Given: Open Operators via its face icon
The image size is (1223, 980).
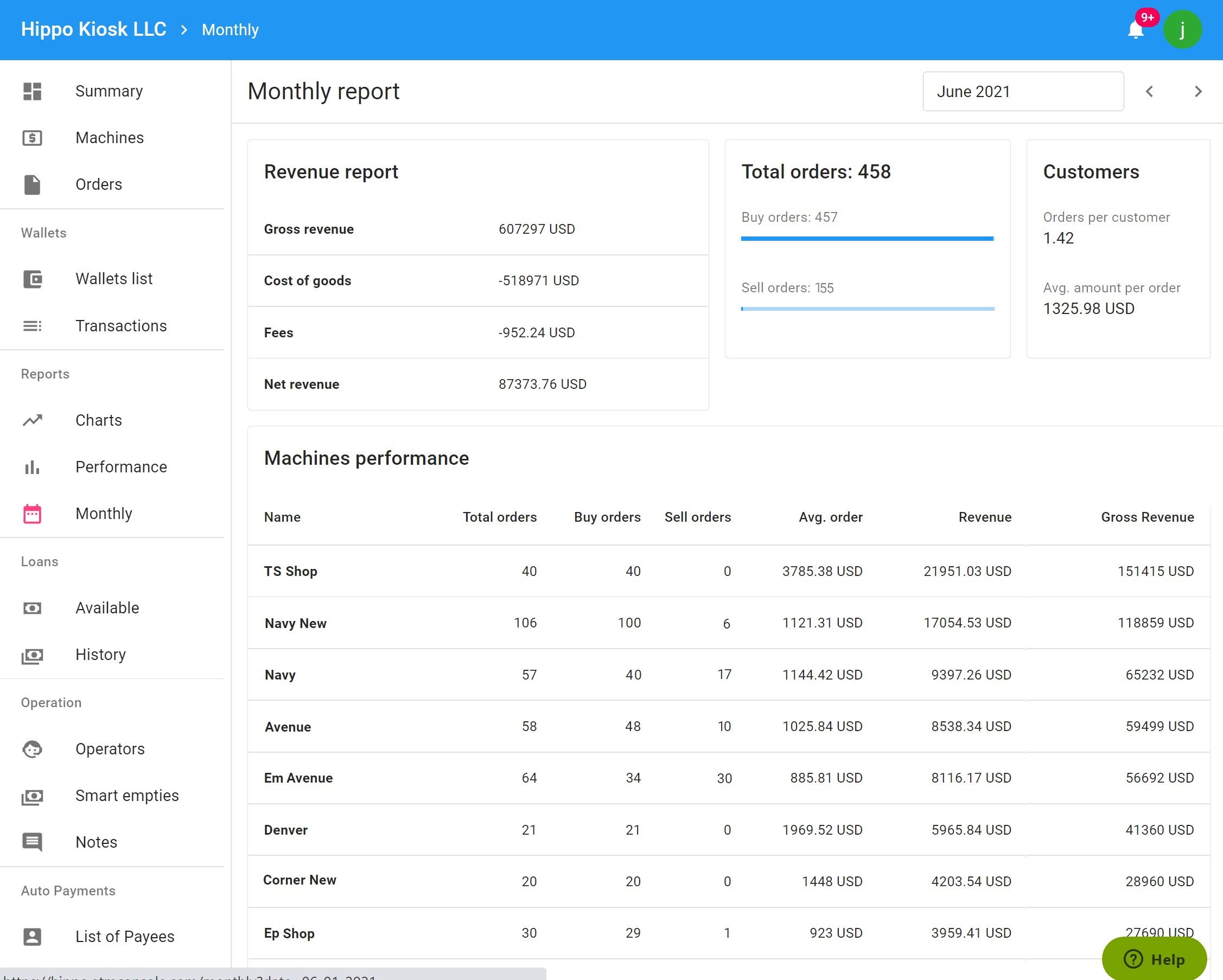Looking at the screenshot, I should pos(33,749).
